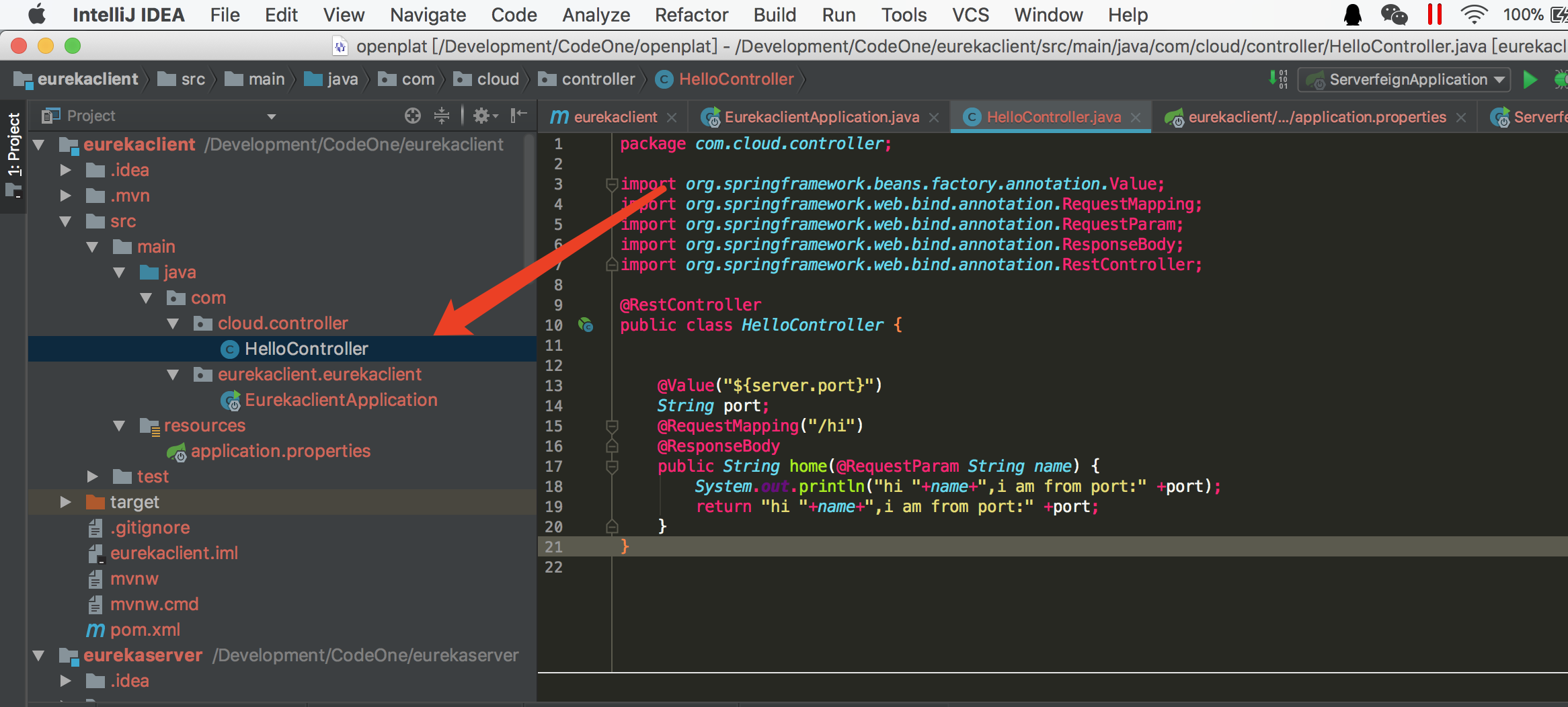Select mvnw.cmd file

(143, 604)
